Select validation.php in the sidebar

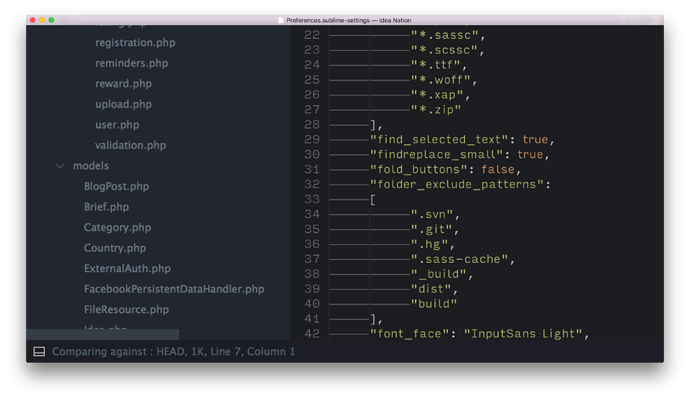[x=130, y=145]
